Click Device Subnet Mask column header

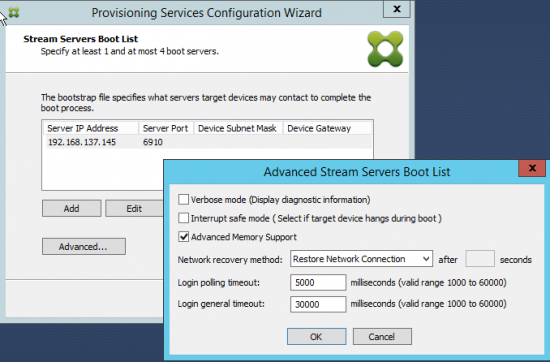click(238, 128)
